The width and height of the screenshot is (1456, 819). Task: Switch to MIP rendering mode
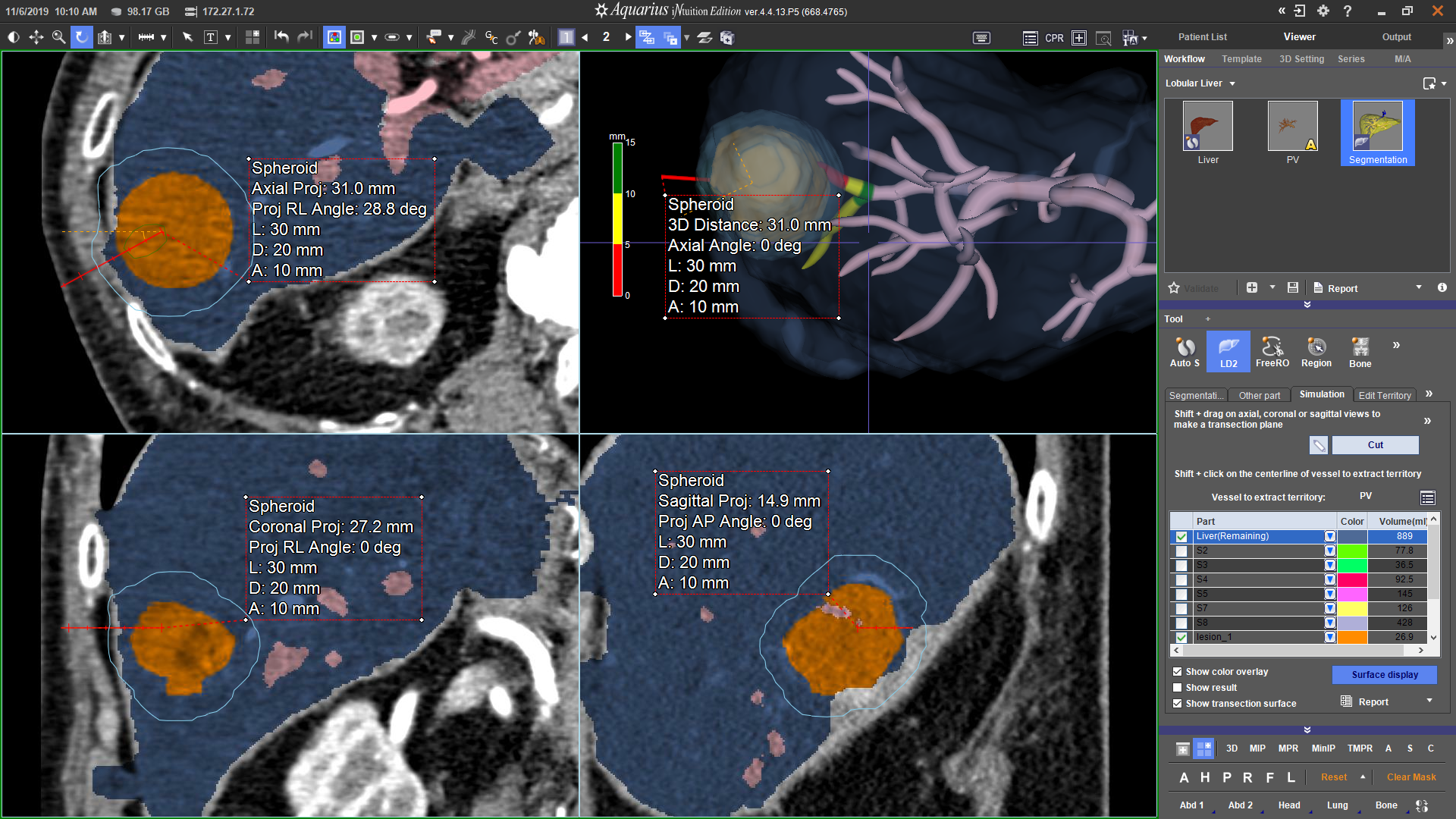(1257, 748)
